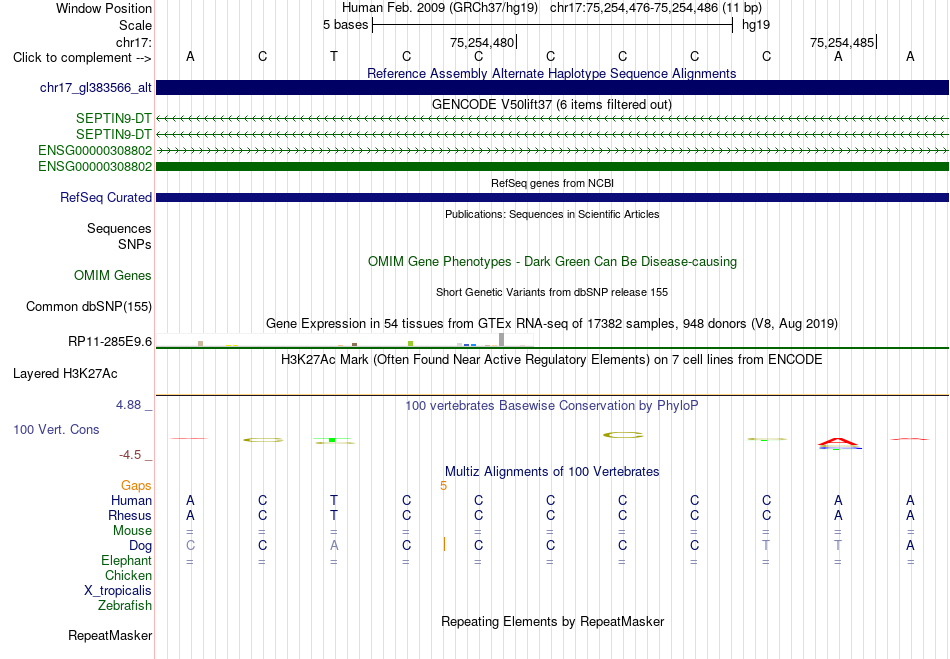Click the Common dbSNP(155) label
The image size is (950, 659).
click(89, 306)
